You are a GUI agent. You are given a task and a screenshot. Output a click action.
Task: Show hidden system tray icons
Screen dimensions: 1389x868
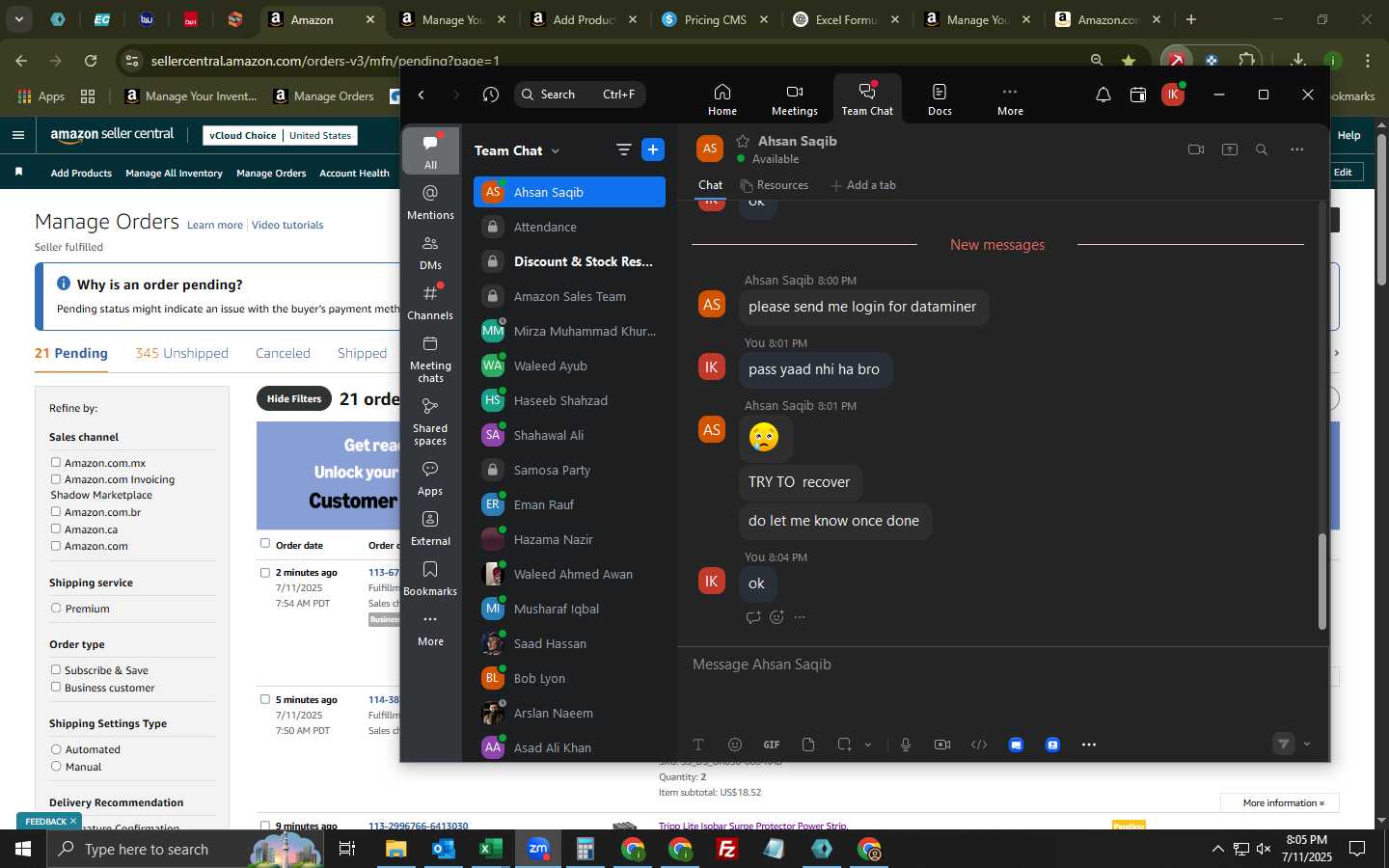coord(1217,849)
